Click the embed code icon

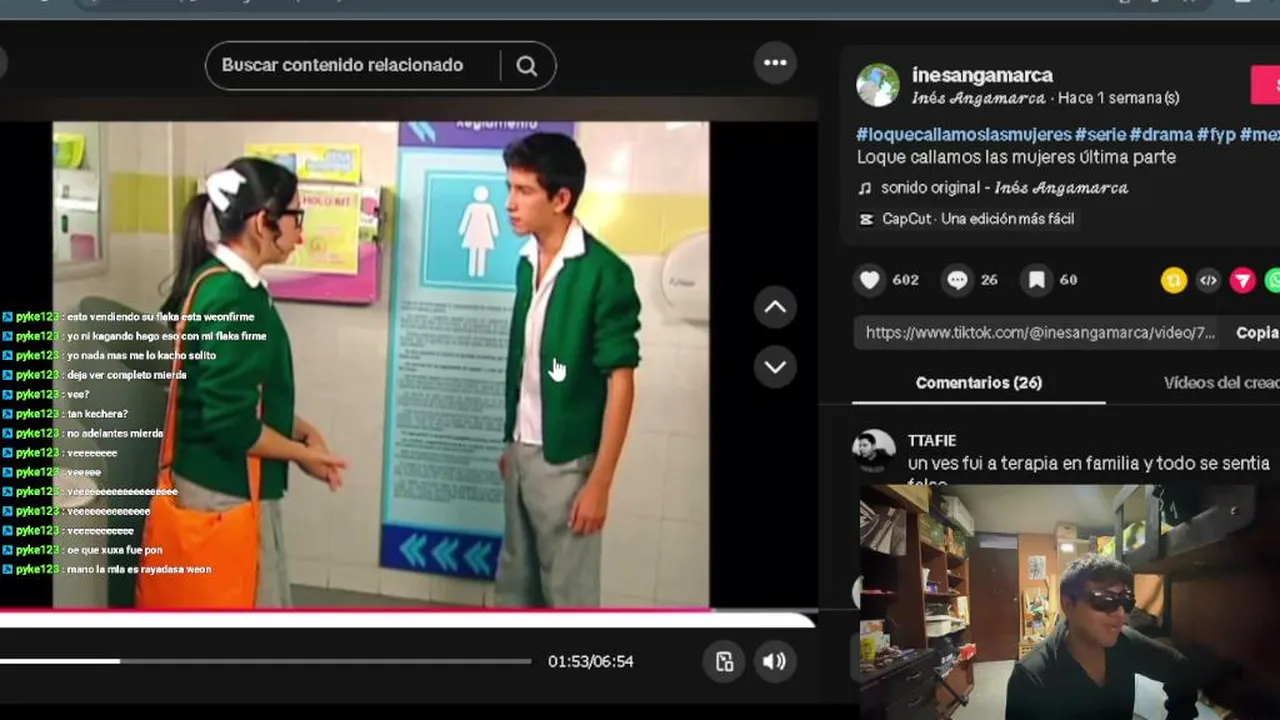pyautogui.click(x=1208, y=281)
